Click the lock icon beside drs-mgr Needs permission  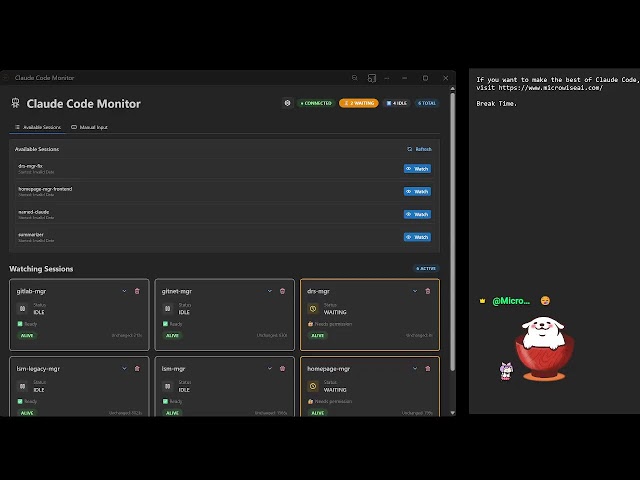tap(310, 324)
